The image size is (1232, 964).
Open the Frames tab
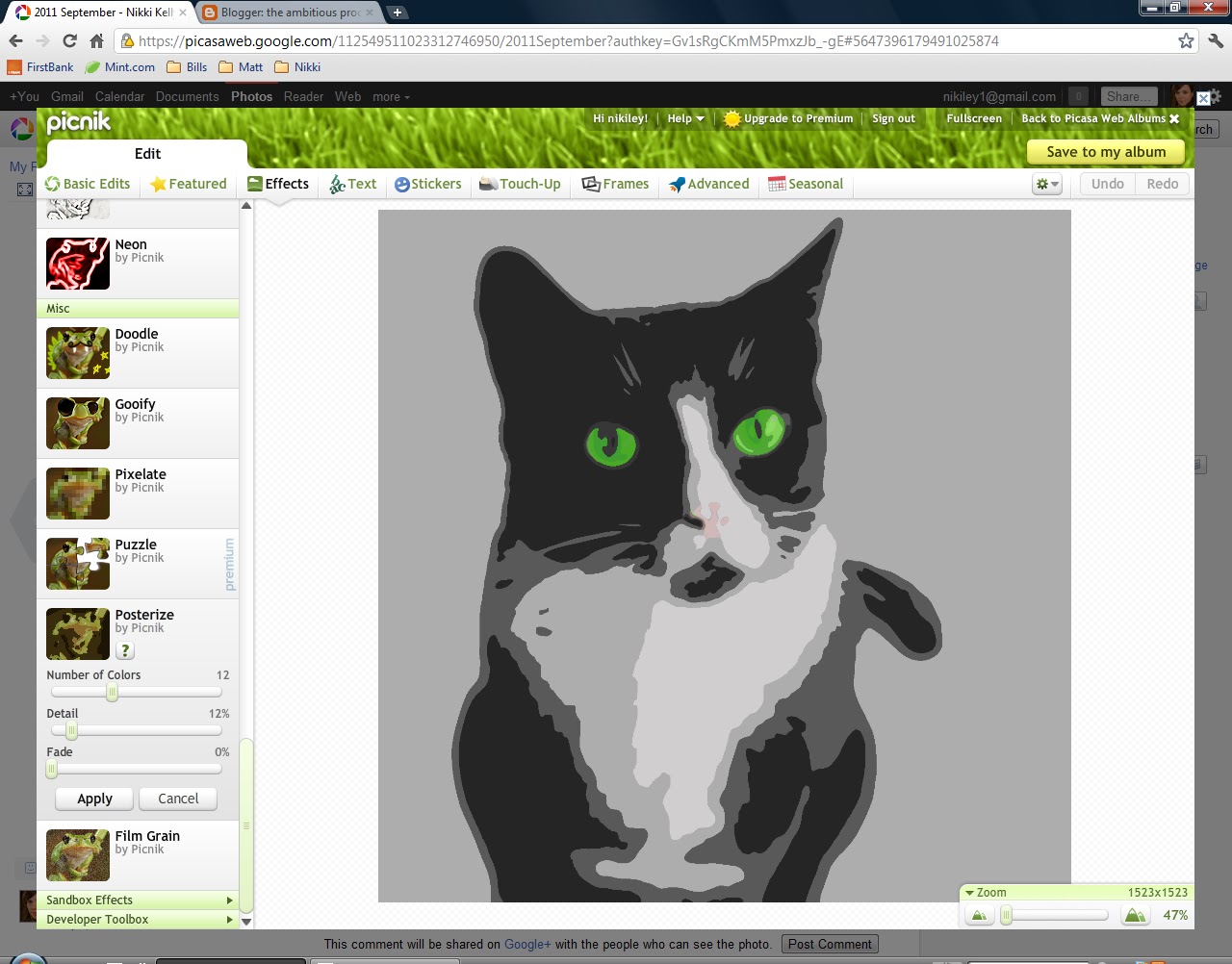[x=616, y=184]
